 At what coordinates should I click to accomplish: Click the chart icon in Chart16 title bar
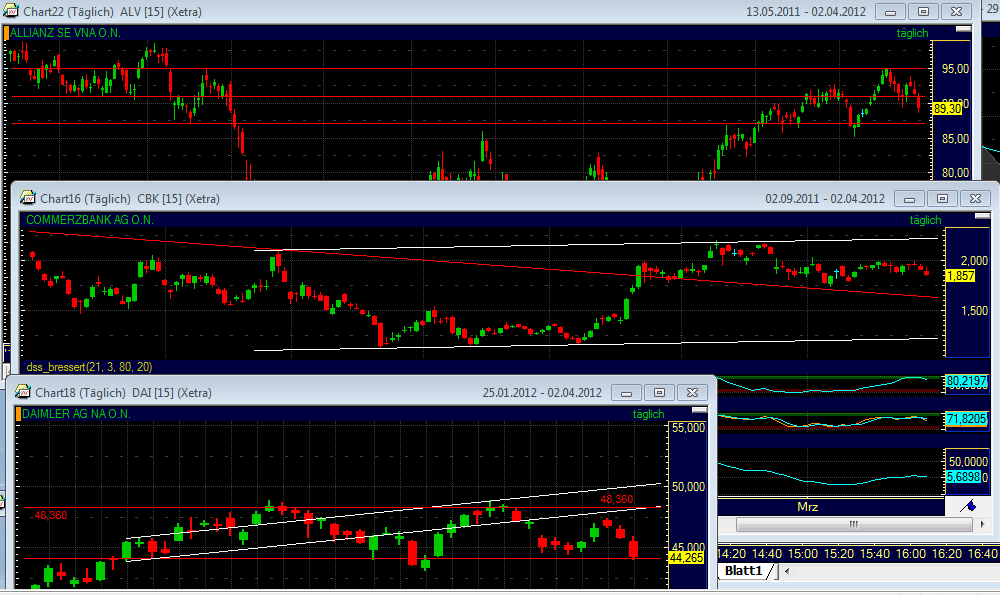[x=26, y=199]
